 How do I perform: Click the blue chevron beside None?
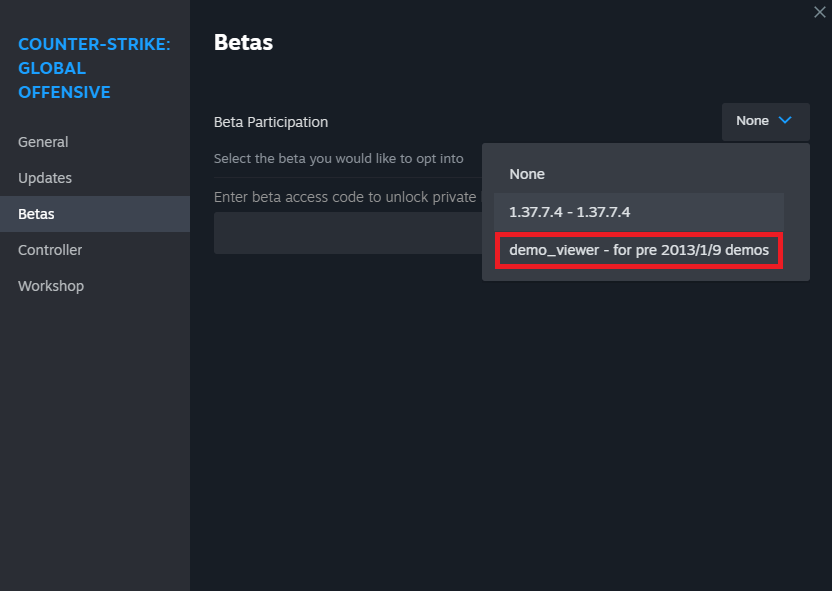click(x=785, y=121)
